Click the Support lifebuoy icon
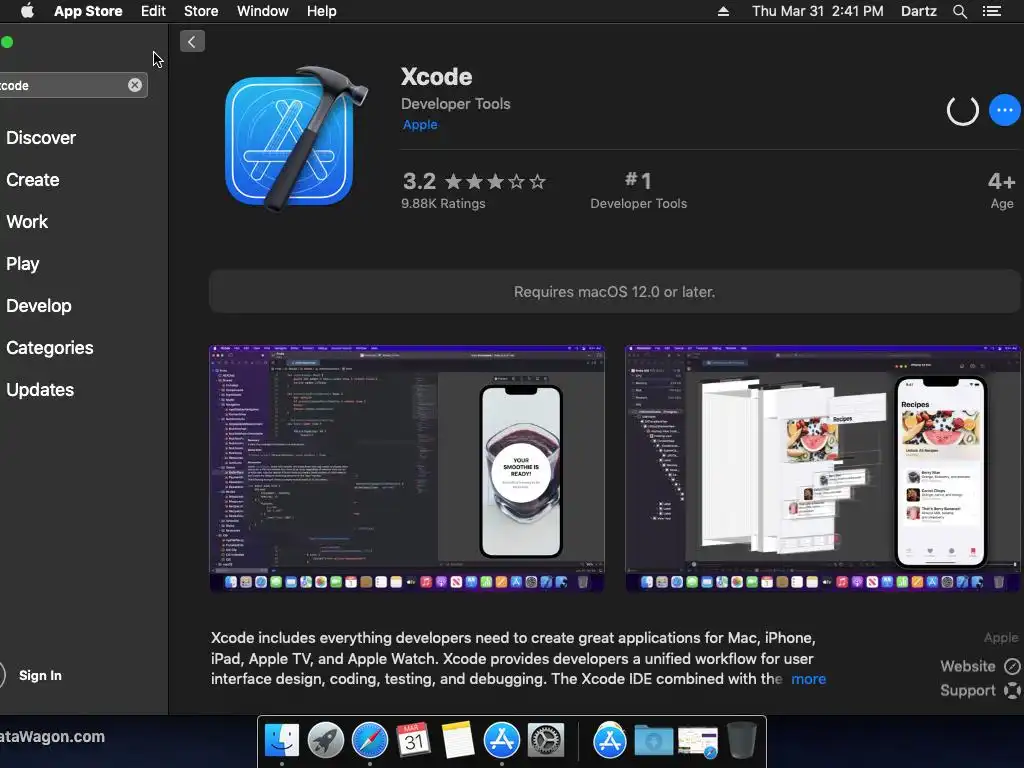This screenshot has width=1024, height=768. point(1012,690)
